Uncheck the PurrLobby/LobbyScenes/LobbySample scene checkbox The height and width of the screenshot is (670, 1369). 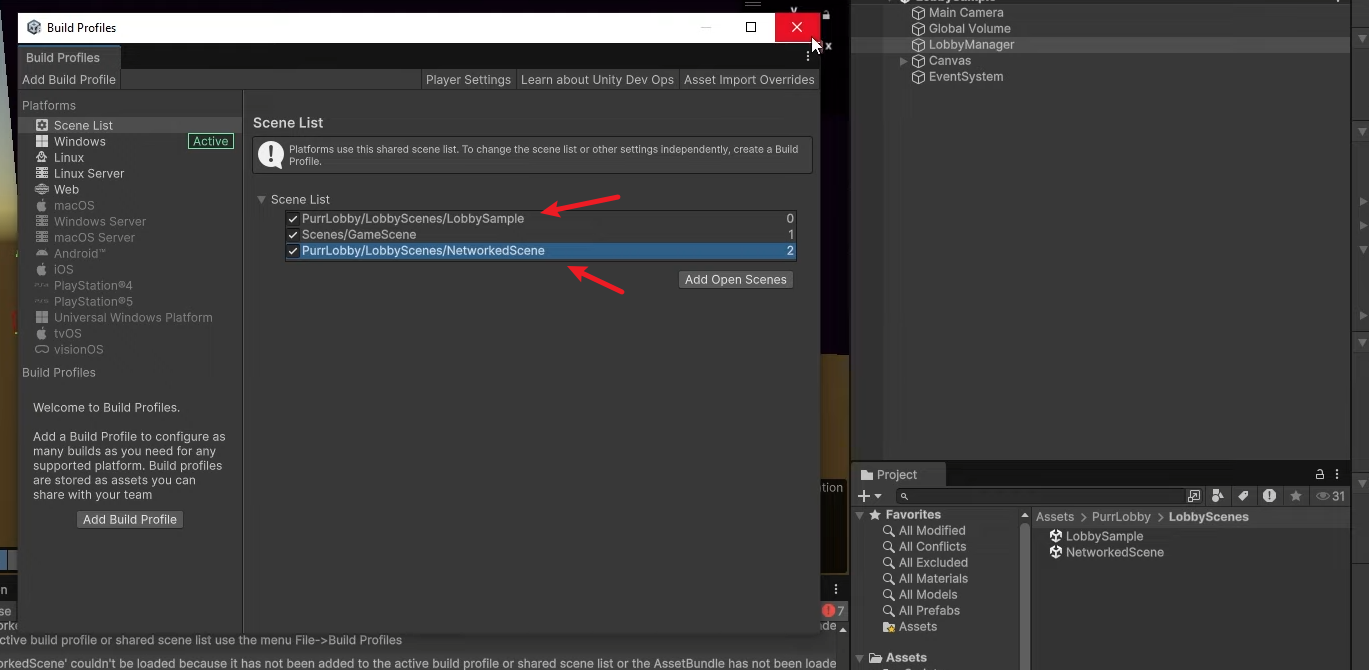pos(293,219)
